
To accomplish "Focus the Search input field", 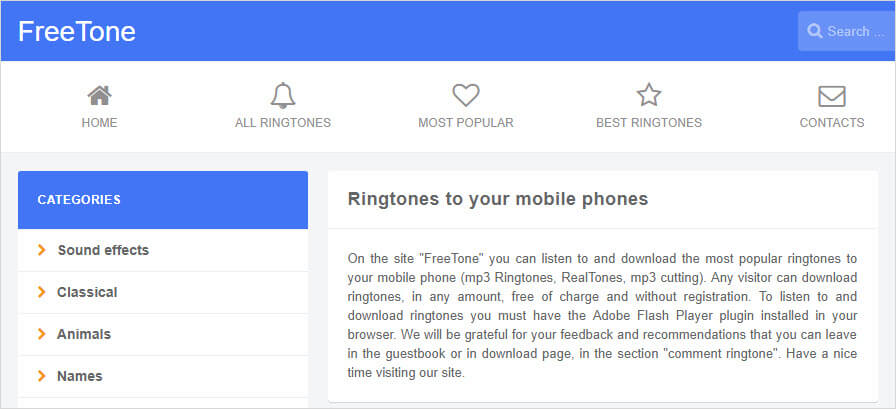I will pyautogui.click(x=855, y=31).
